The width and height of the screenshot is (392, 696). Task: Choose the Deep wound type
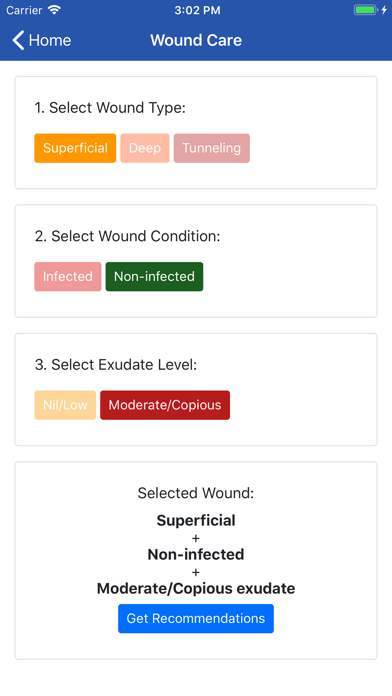[145, 148]
